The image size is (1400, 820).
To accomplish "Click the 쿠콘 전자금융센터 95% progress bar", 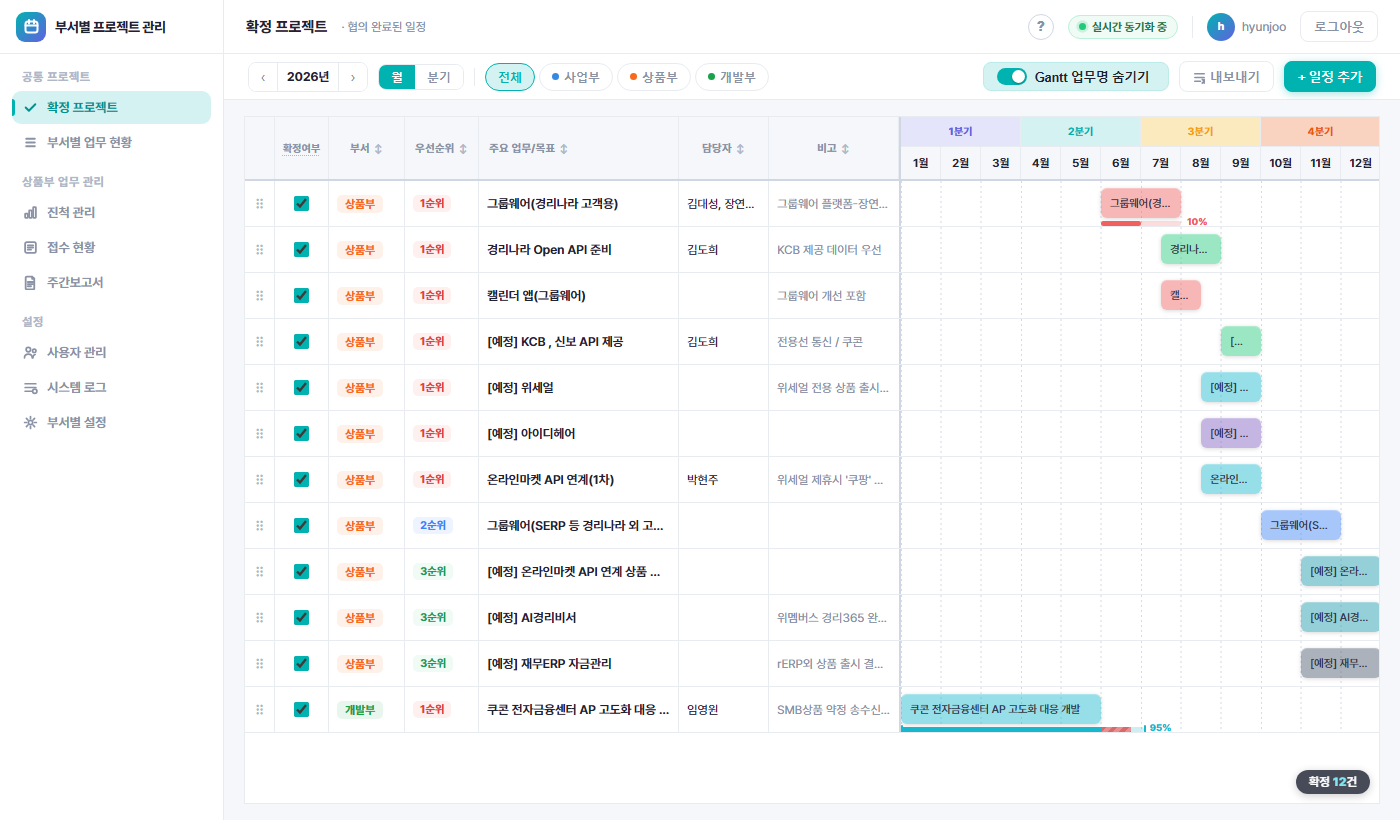I will (x=1022, y=728).
